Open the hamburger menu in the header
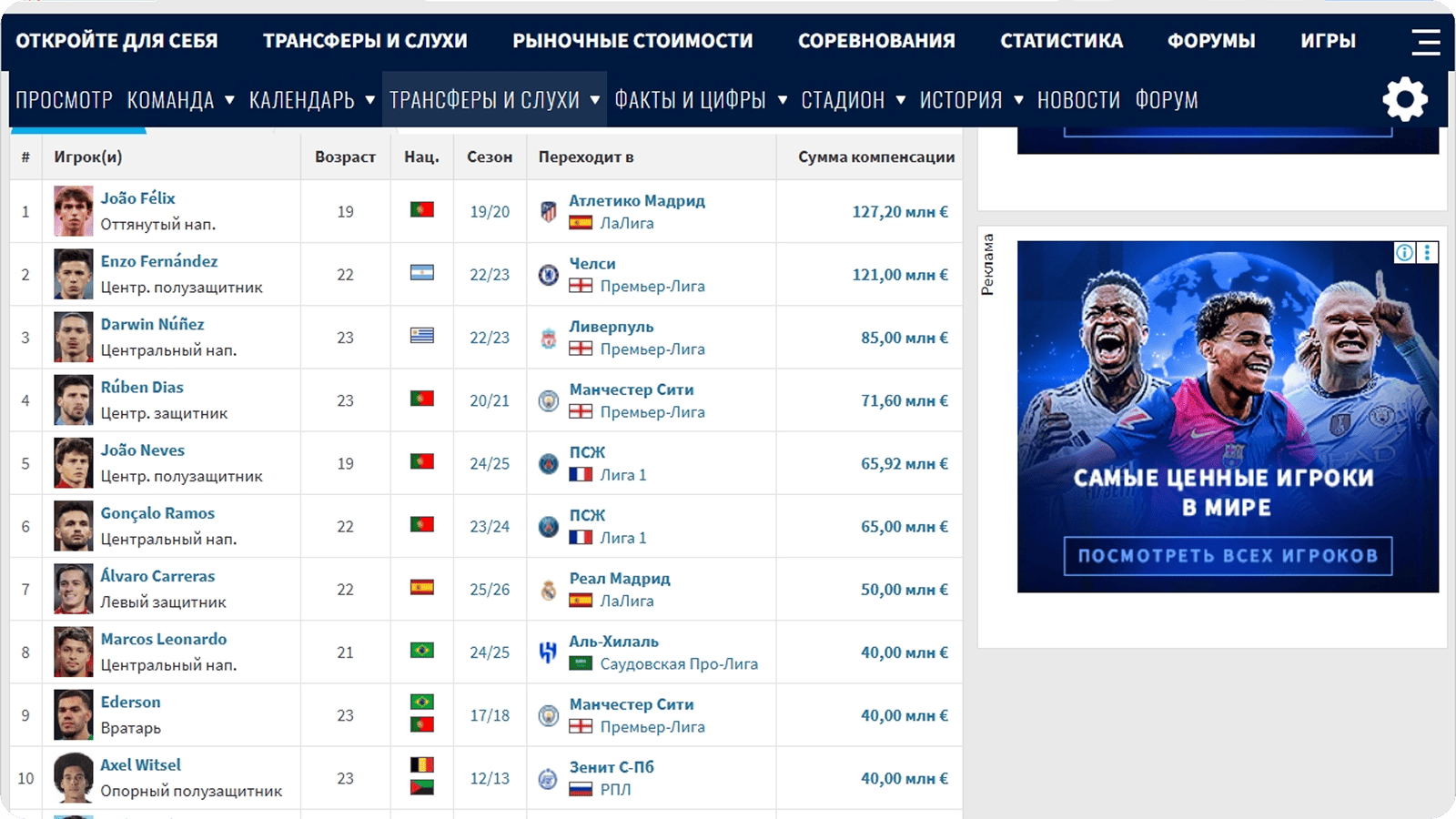This screenshot has height=819, width=1456. [x=1425, y=41]
